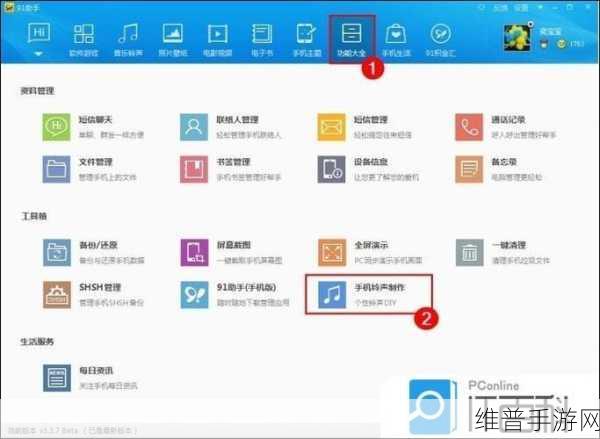The height and width of the screenshot is (439, 600).
Task: Open 每日资讯 daily news icon
Action: tap(57, 378)
